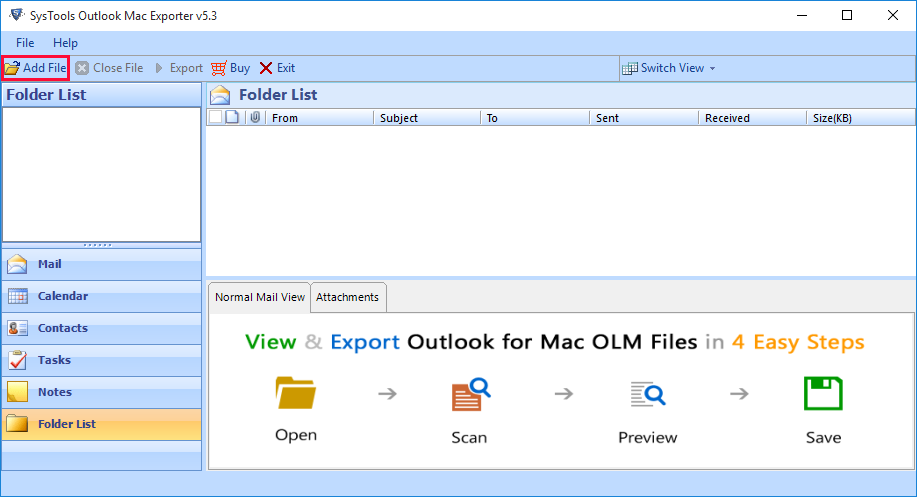
Task: Click the red X Exit icon
Action: coord(266,68)
